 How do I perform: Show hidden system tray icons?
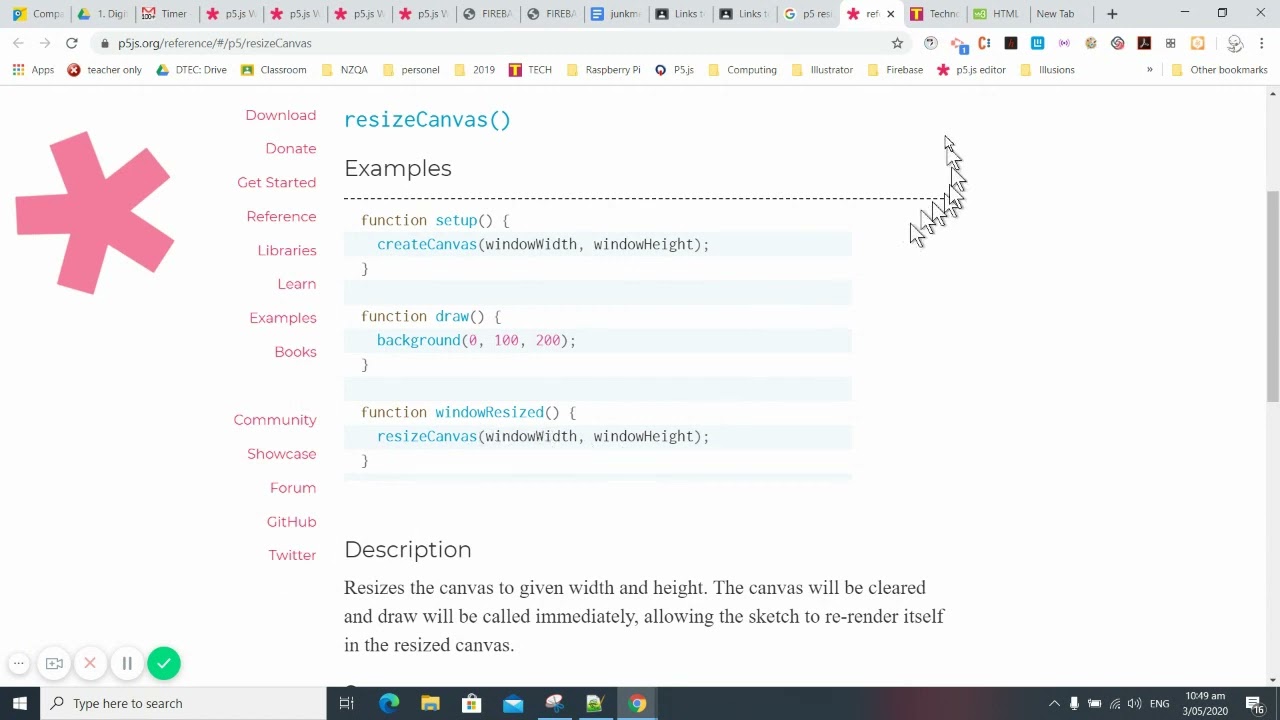coord(1054,703)
